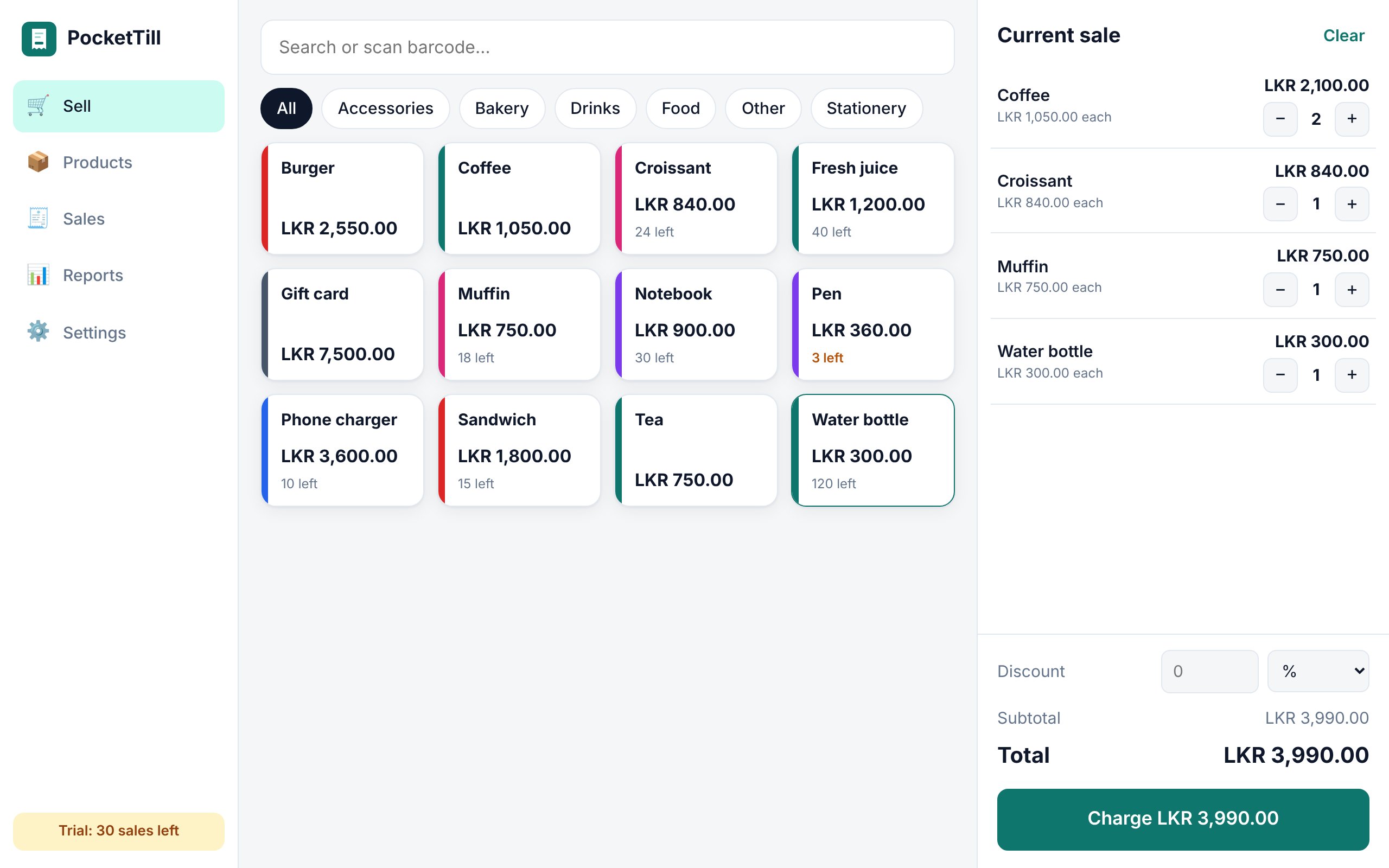Add Notebook product to the sale

(696, 324)
